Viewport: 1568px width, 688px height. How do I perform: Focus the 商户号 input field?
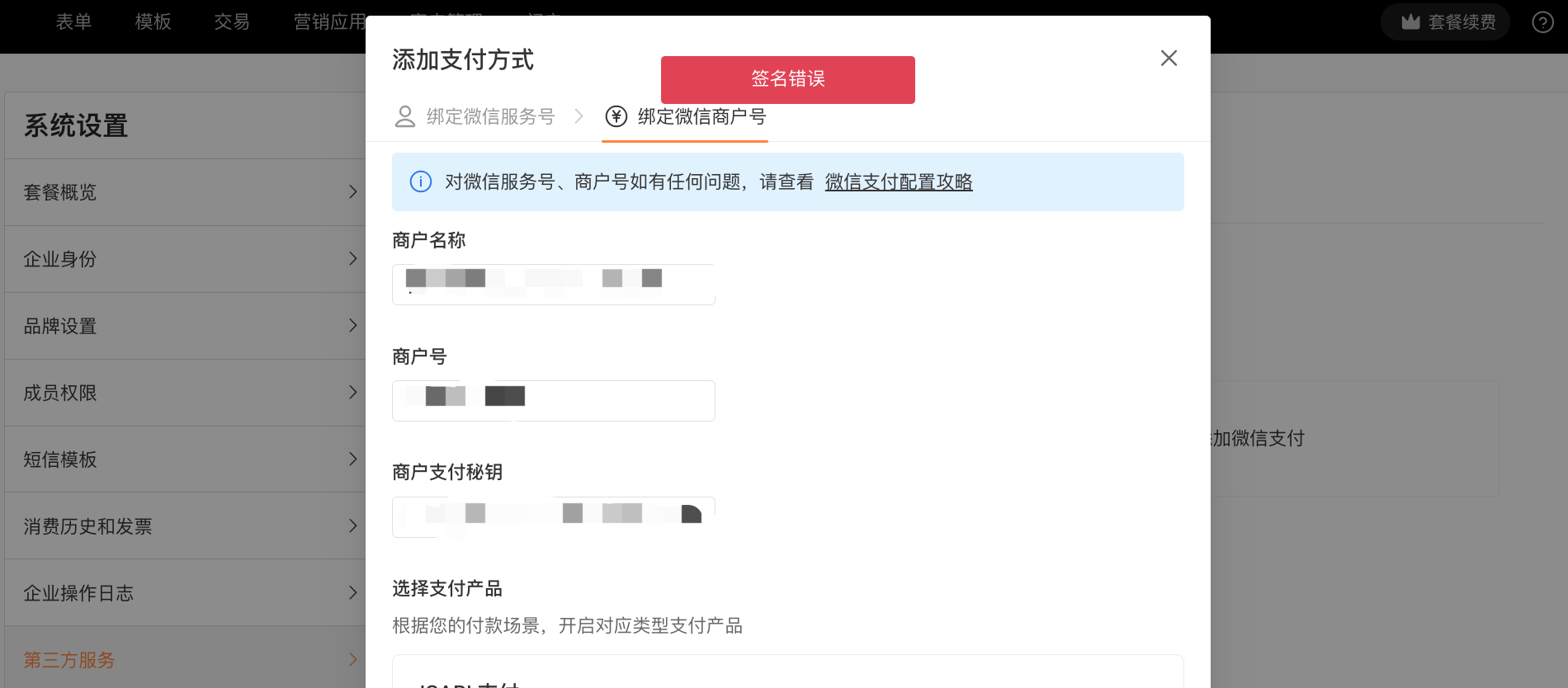554,401
